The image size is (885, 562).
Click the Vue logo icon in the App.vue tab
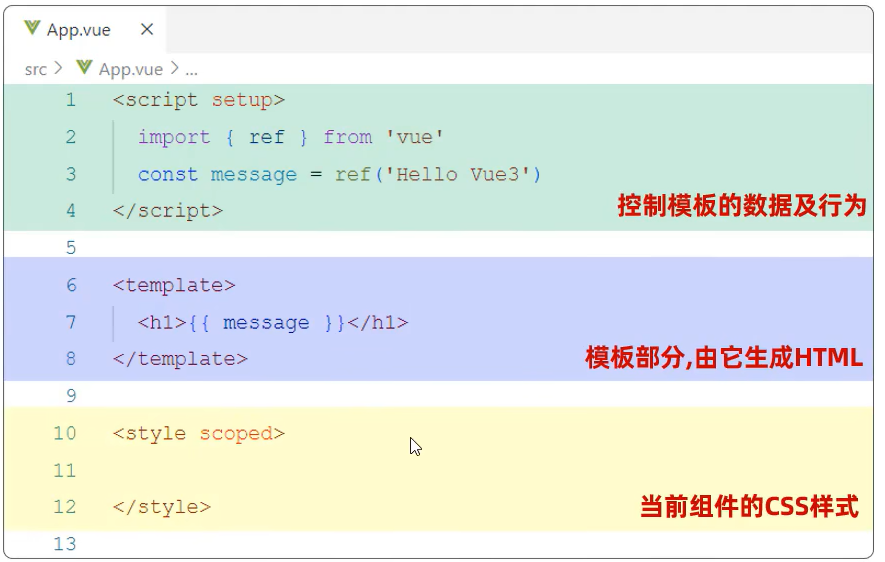[x=32, y=29]
